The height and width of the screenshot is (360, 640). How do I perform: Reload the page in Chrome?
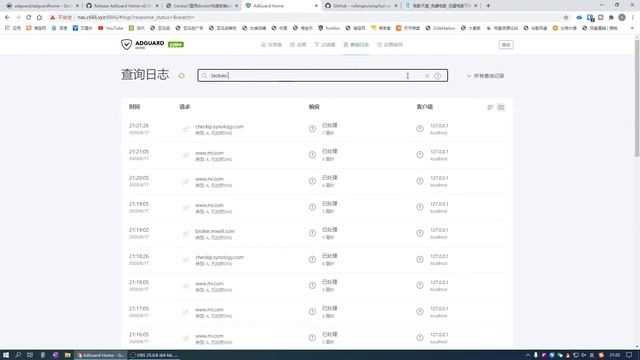tap(28, 18)
